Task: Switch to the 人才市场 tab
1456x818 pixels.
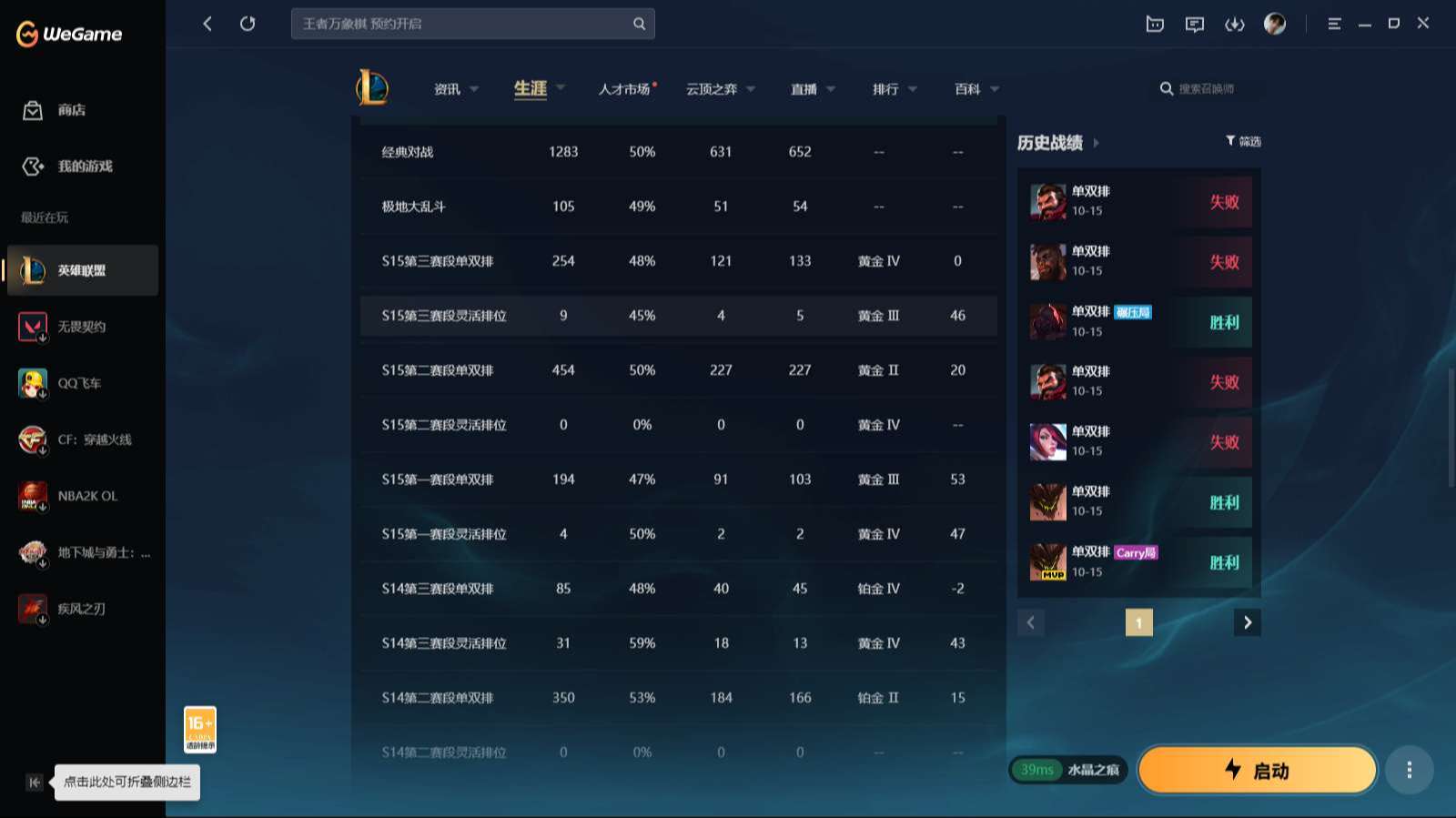Action: (624, 89)
